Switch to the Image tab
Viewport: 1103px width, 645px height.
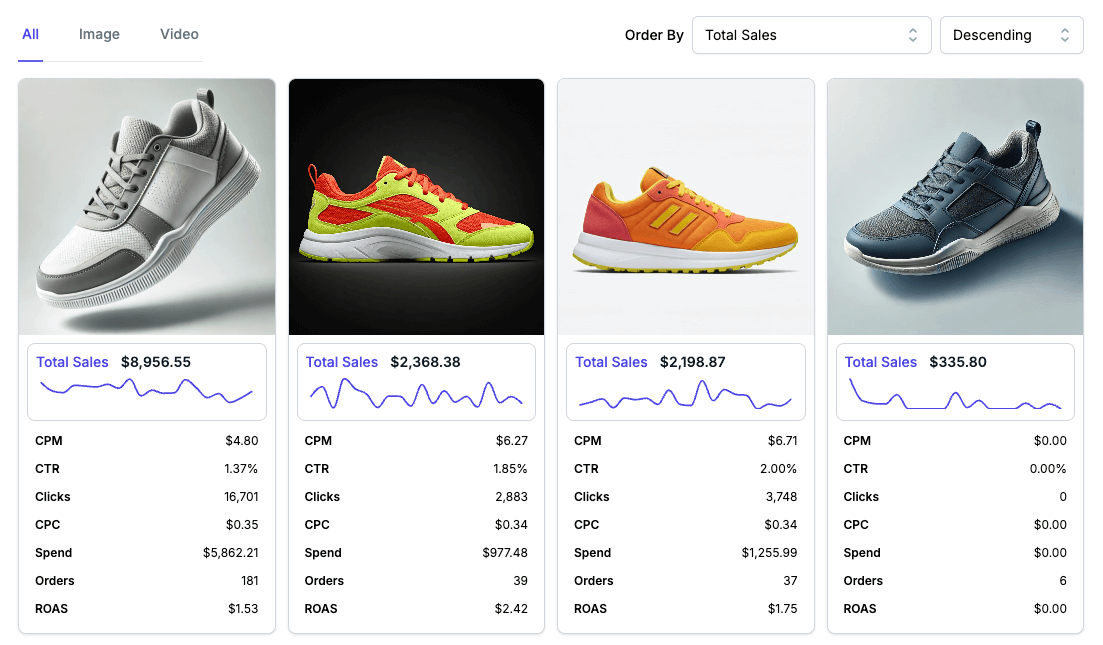[99, 34]
